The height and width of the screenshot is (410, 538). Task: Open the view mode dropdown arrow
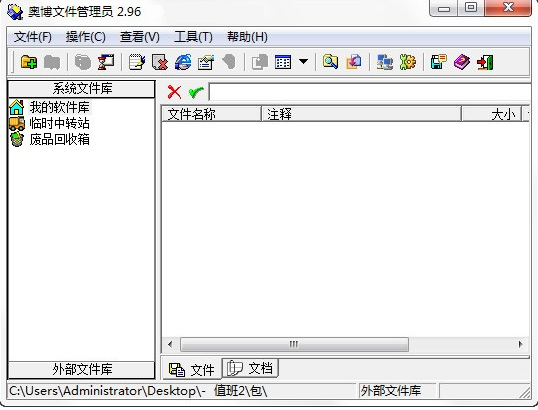[x=303, y=62]
